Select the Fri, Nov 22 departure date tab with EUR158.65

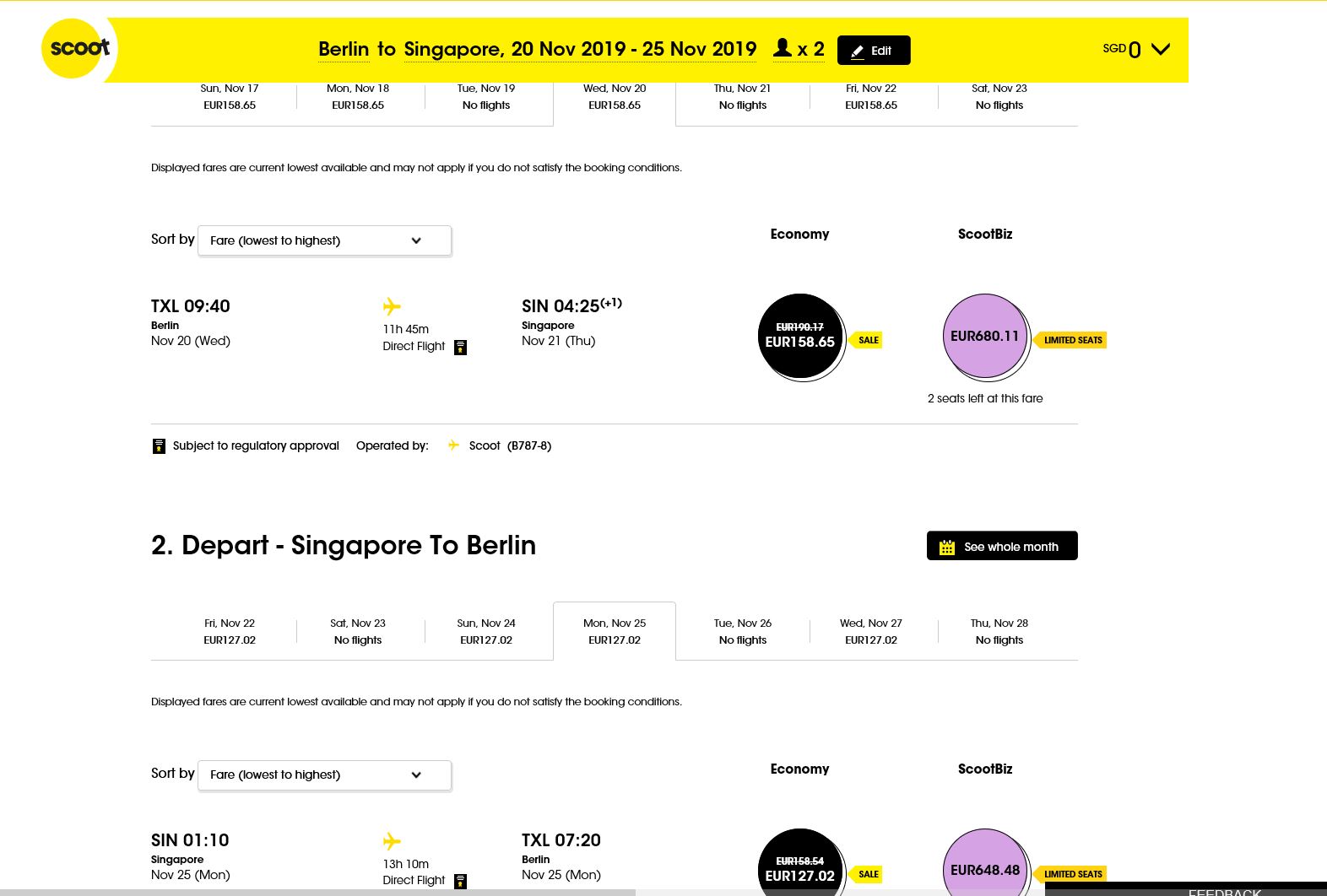(871, 97)
